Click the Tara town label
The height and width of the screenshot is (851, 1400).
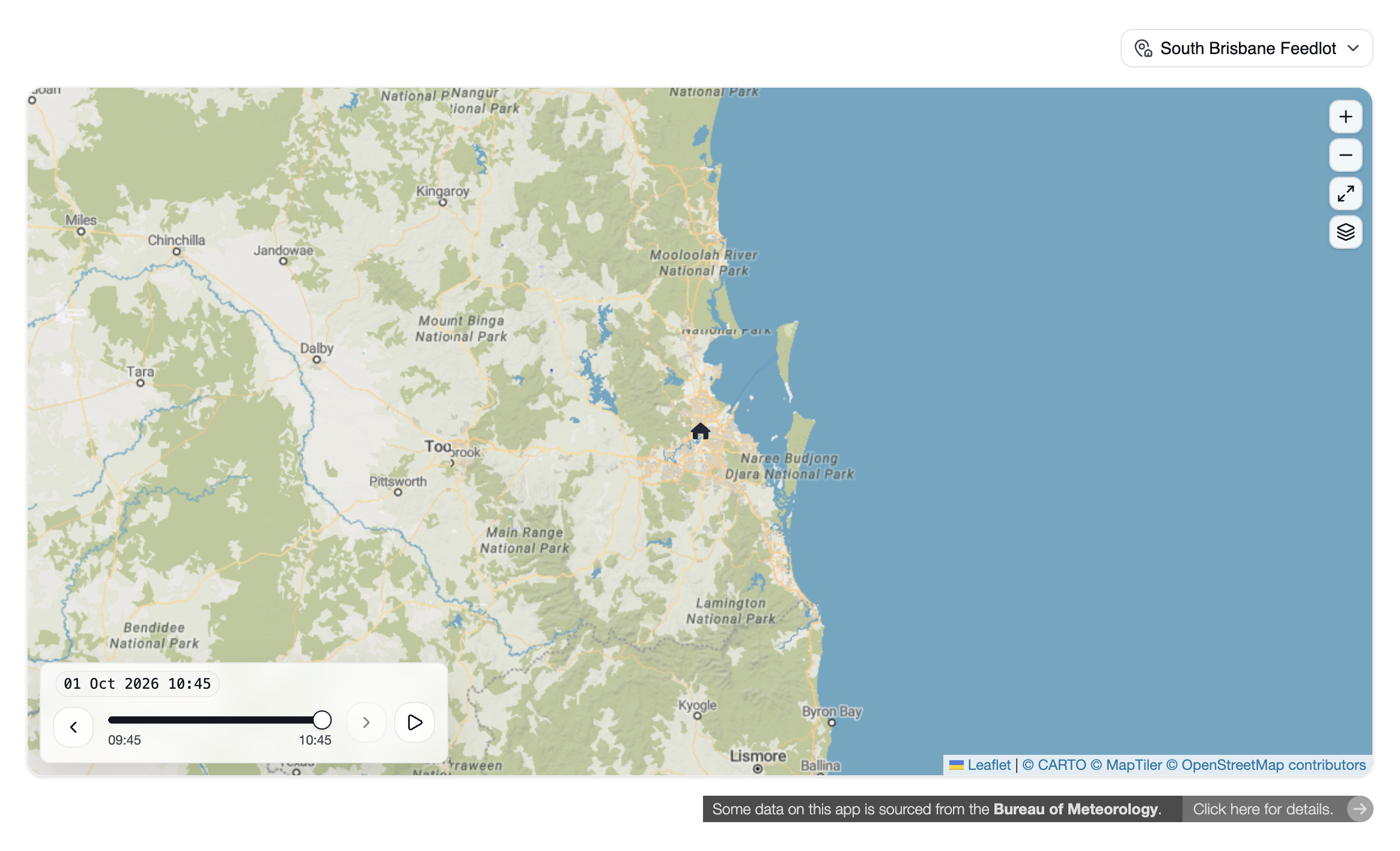[x=140, y=372]
